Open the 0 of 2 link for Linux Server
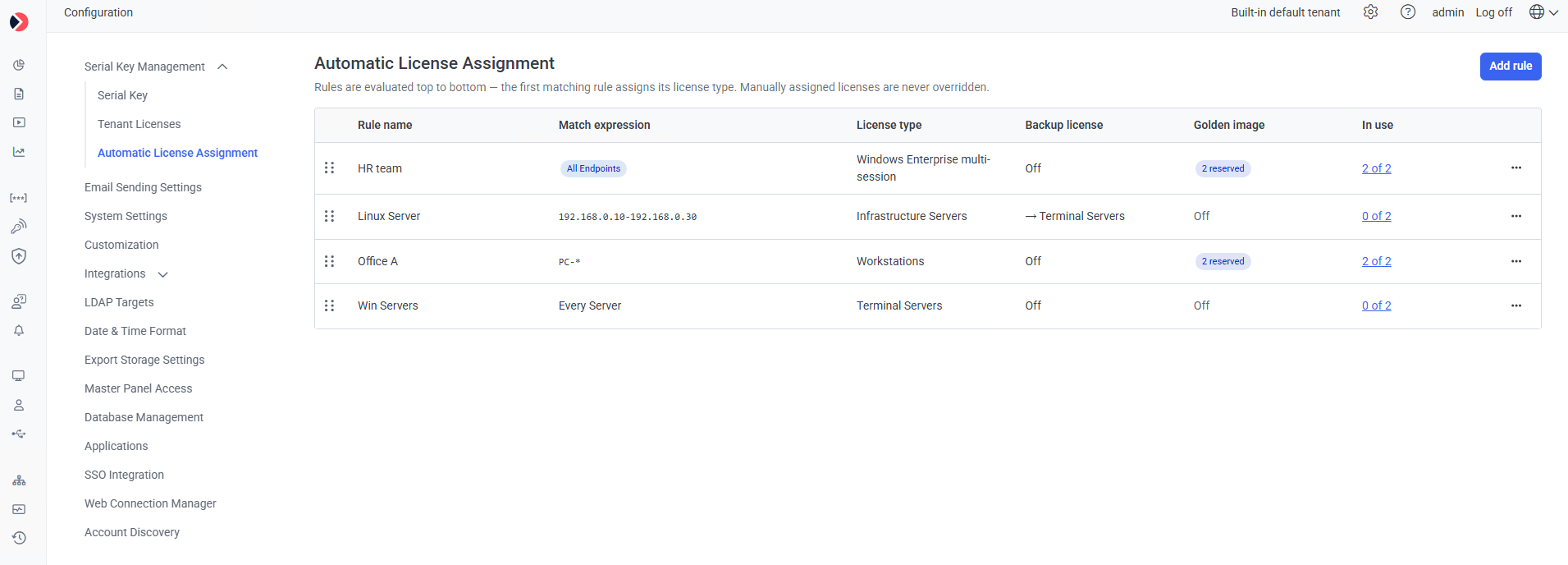 [x=1376, y=216]
